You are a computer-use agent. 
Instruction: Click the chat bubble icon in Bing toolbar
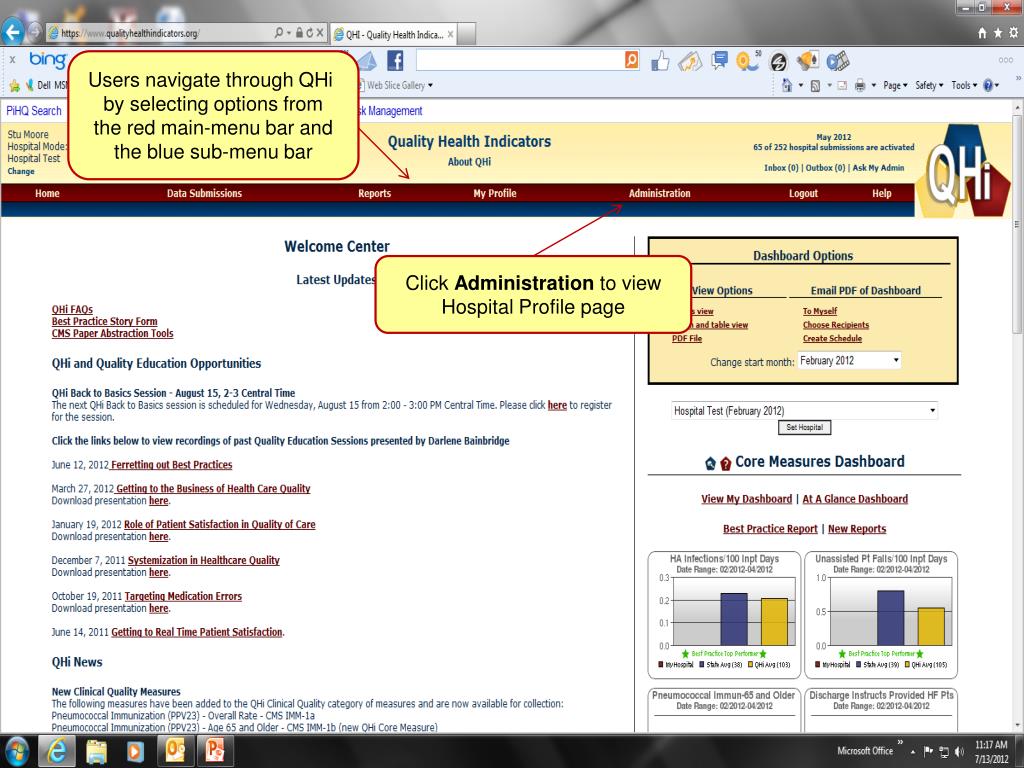[x=719, y=61]
